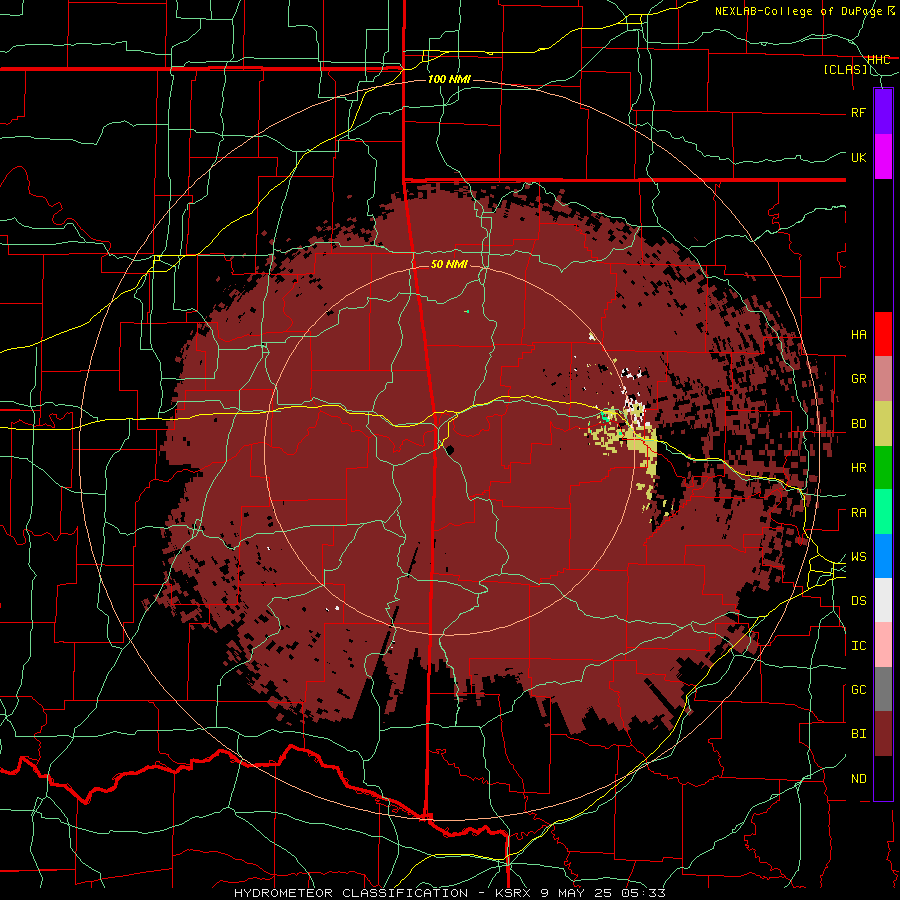Click the BI legend label

858,734
